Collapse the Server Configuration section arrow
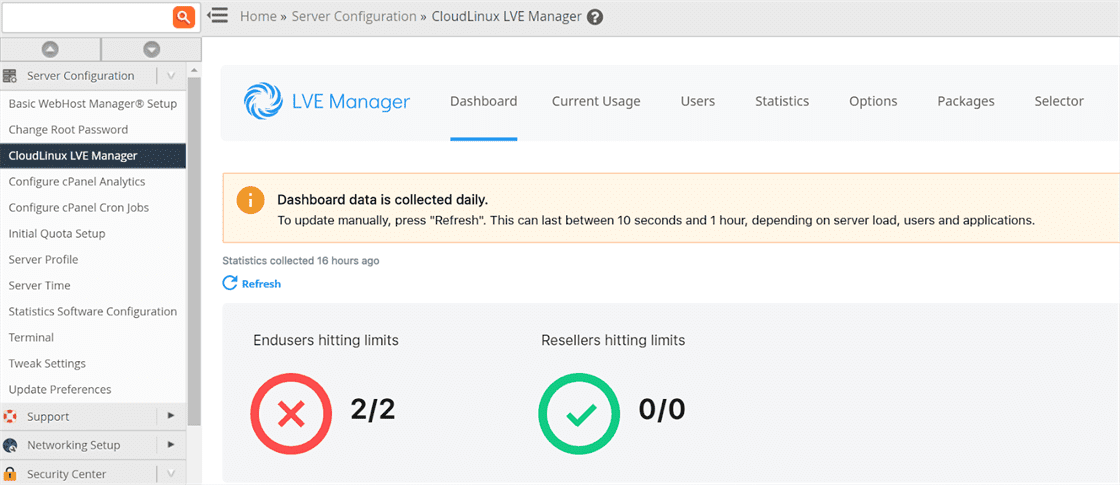Screen dimensions: 1120x485 (171, 76)
